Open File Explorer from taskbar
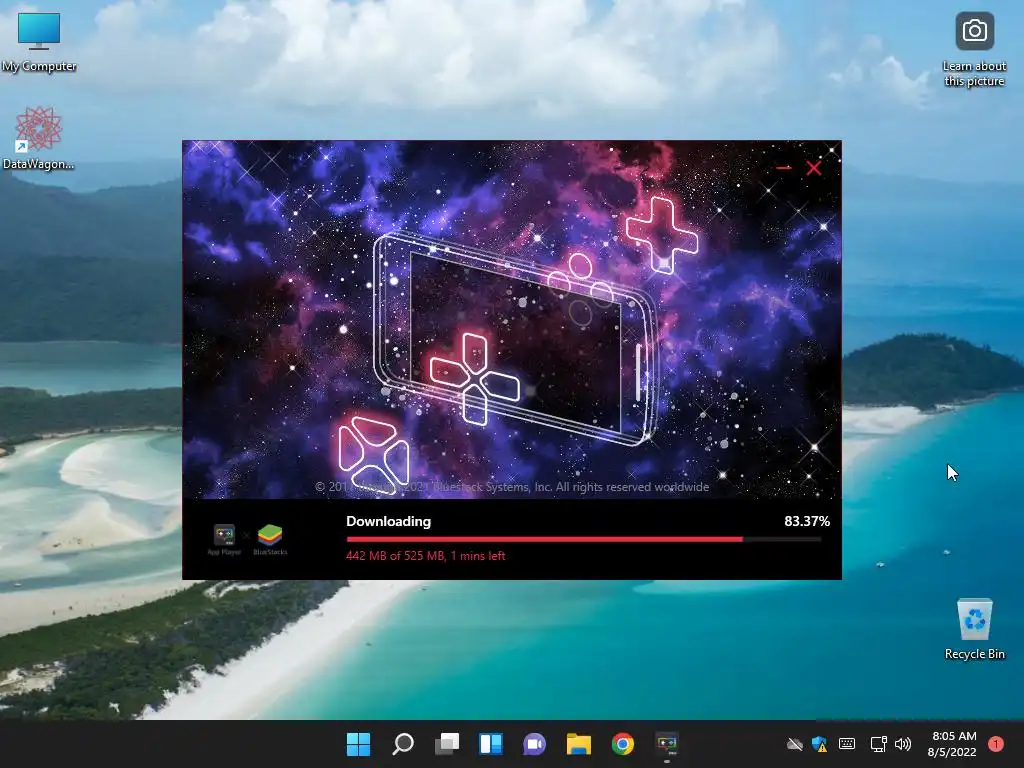The image size is (1024, 768). tap(579, 744)
